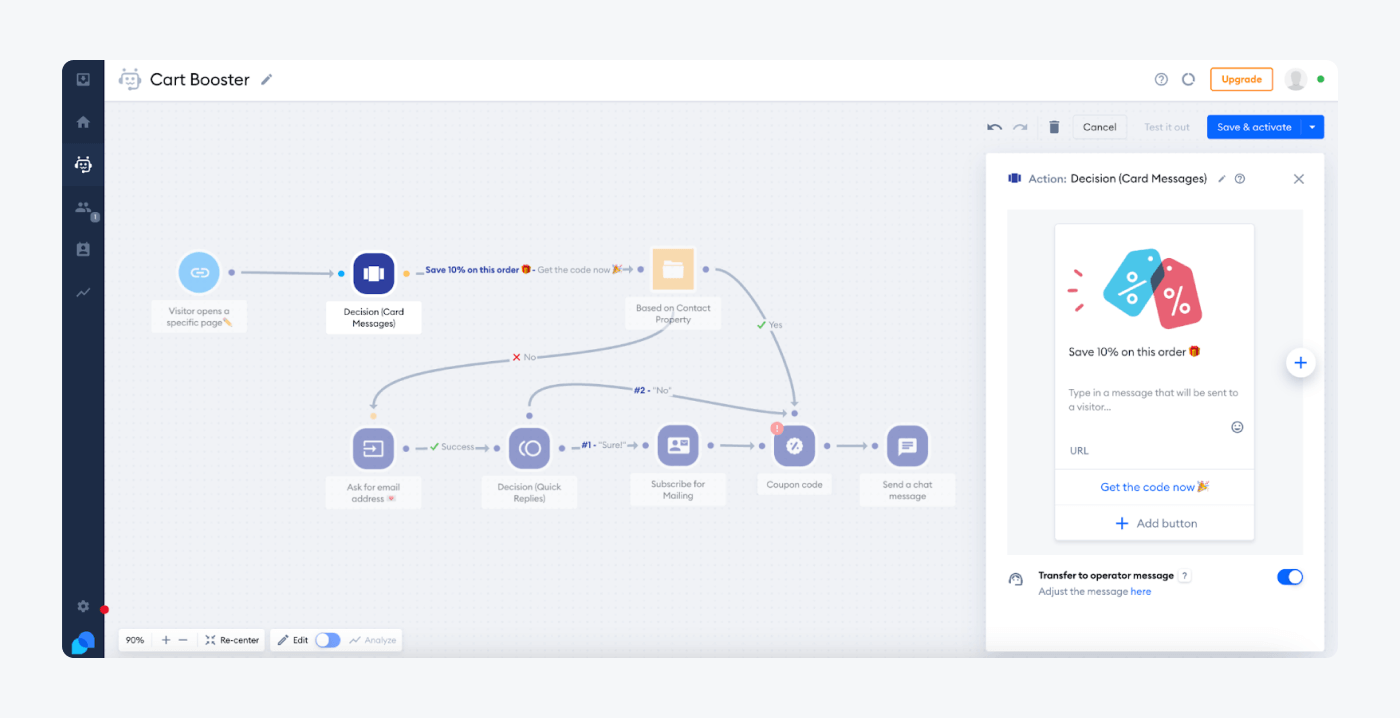The height and width of the screenshot is (718, 1400).
Task: Open settings gear in sidebar
Action: [x=83, y=606]
